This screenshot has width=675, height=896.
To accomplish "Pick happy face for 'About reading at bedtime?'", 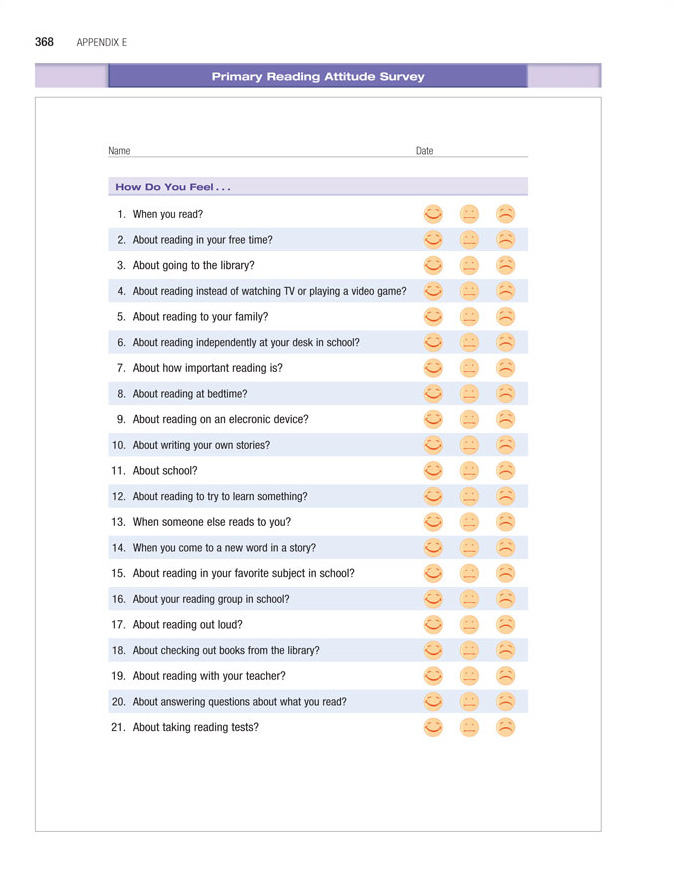I will click(432, 393).
